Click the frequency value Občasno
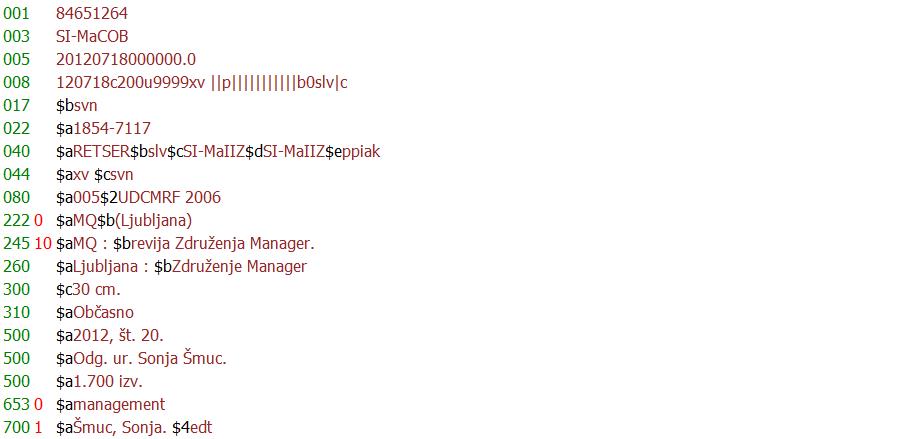Screen dimensions: 900x439 pos(103,312)
